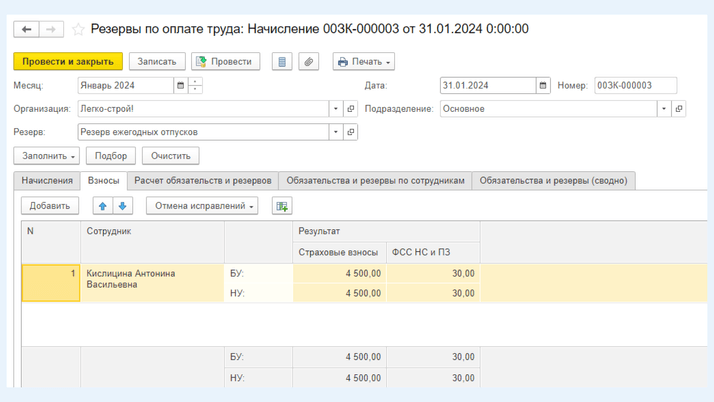Expand the Подразделение dropdown list
Viewport: 714px width, 402px height.
coord(664,109)
